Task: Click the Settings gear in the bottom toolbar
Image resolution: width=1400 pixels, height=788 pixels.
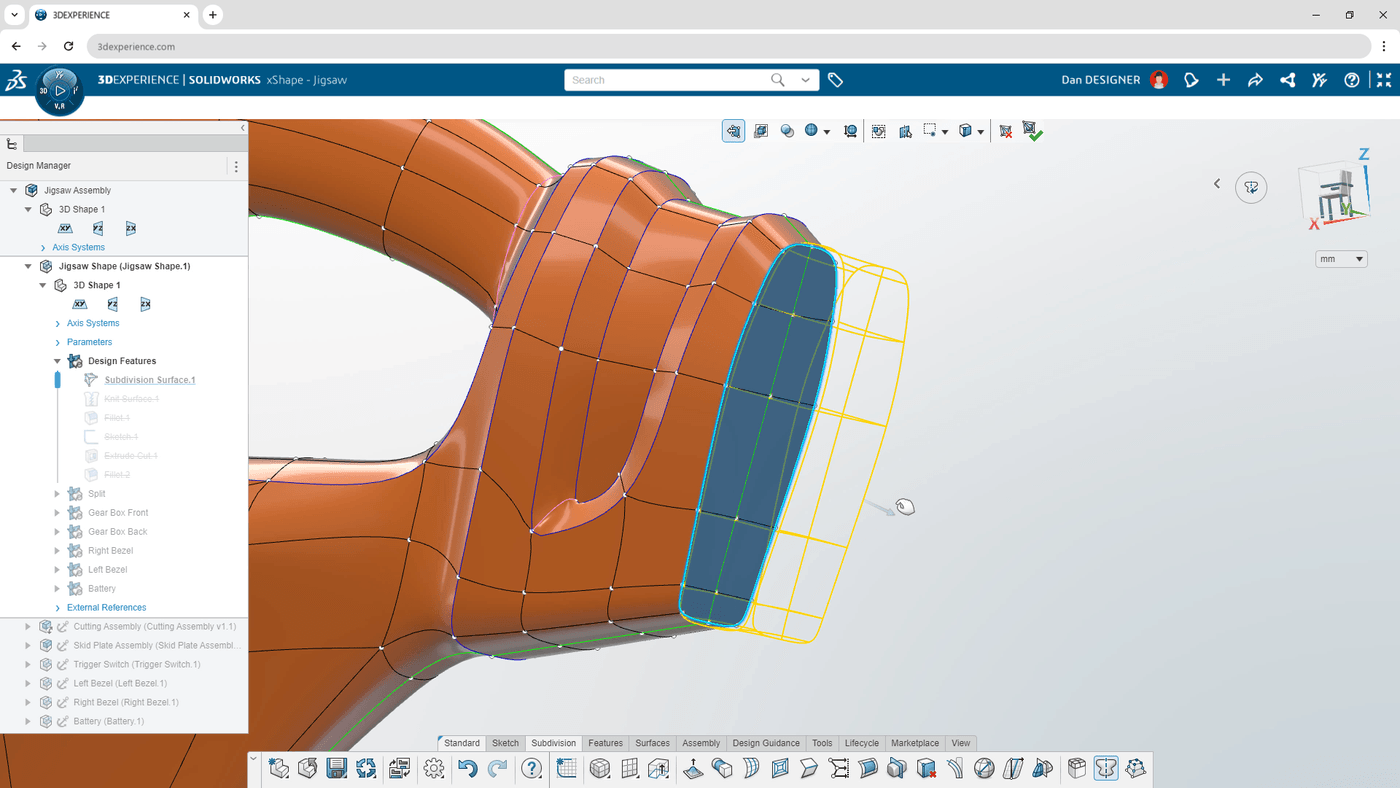Action: coord(433,768)
